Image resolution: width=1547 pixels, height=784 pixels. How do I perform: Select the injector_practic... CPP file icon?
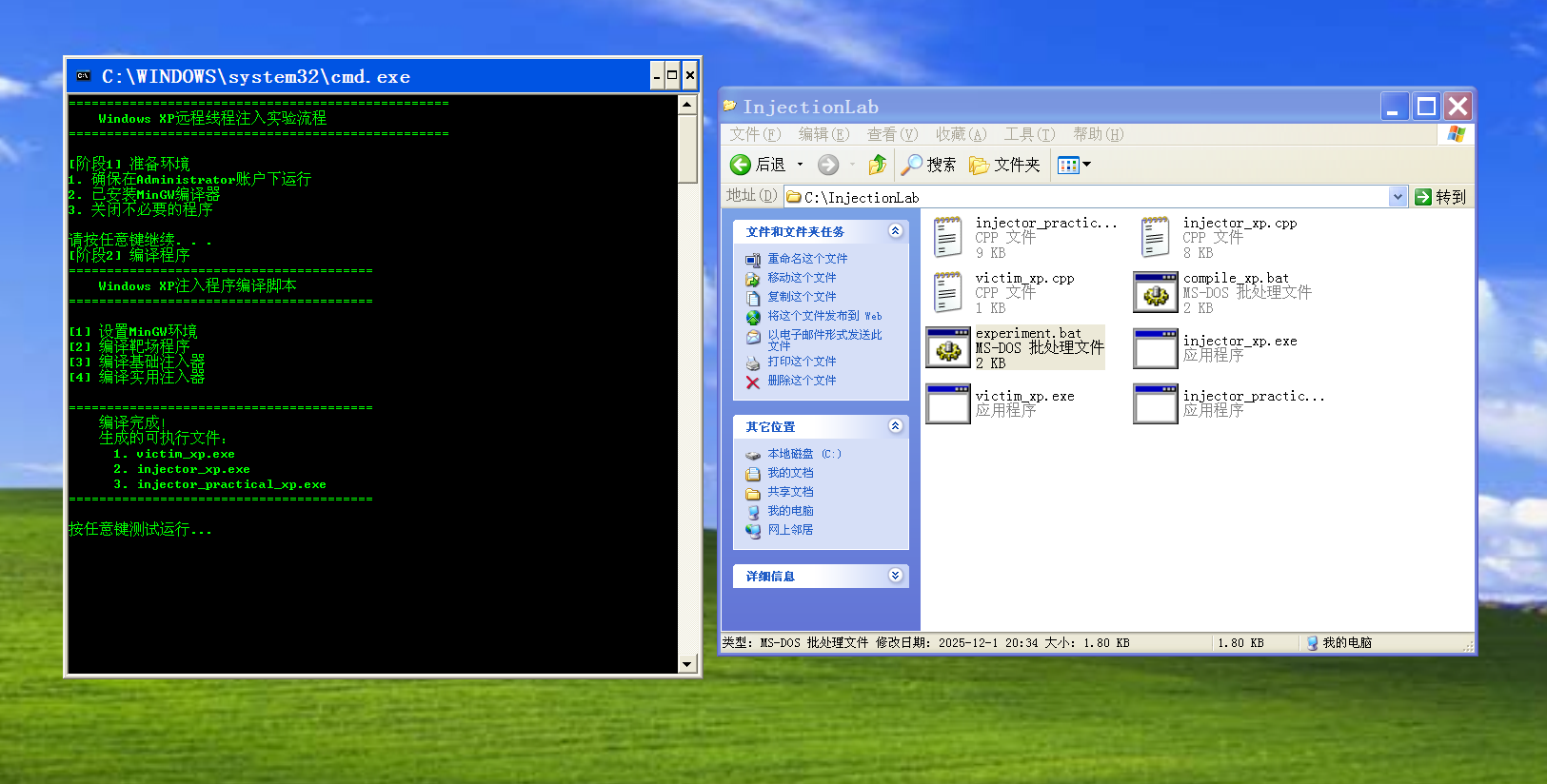(x=947, y=237)
